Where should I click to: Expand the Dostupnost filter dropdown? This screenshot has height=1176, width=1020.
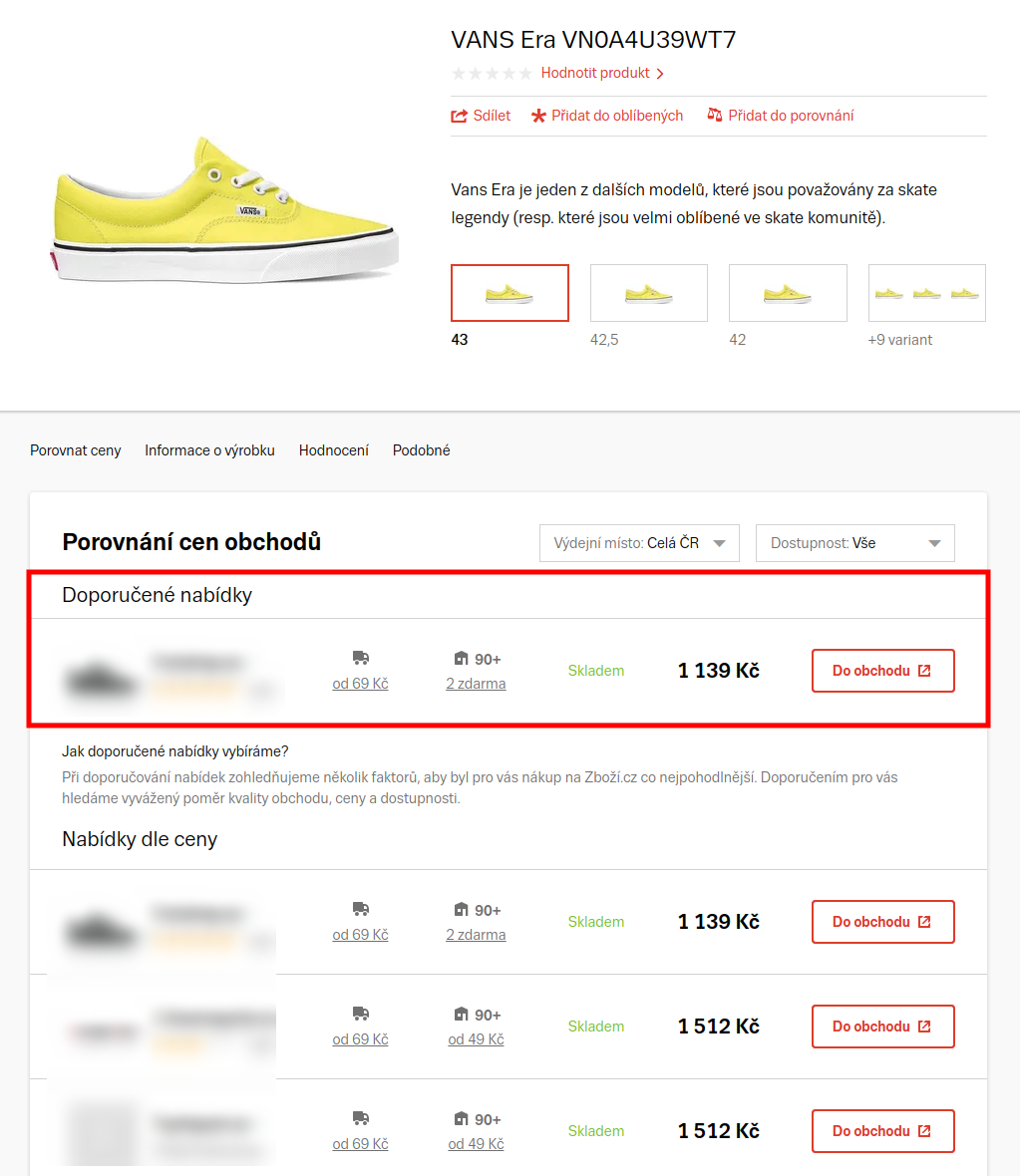tap(854, 543)
